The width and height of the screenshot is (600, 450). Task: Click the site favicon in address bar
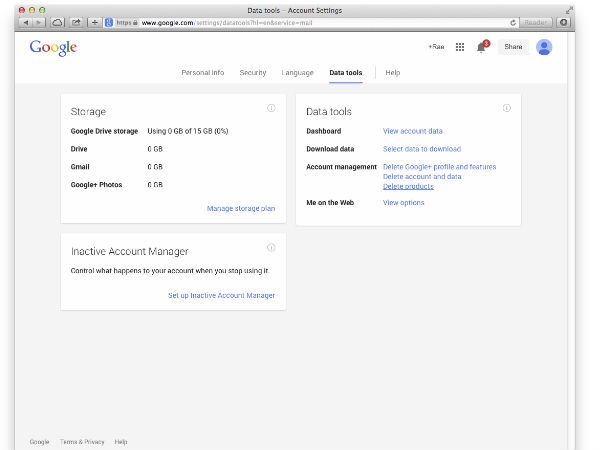(109, 23)
